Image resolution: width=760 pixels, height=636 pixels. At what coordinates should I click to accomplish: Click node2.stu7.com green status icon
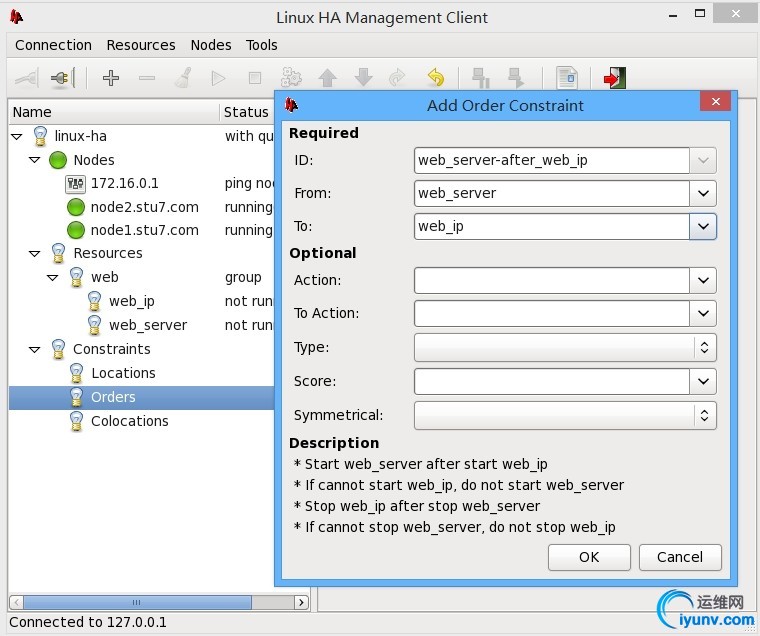tap(76, 207)
